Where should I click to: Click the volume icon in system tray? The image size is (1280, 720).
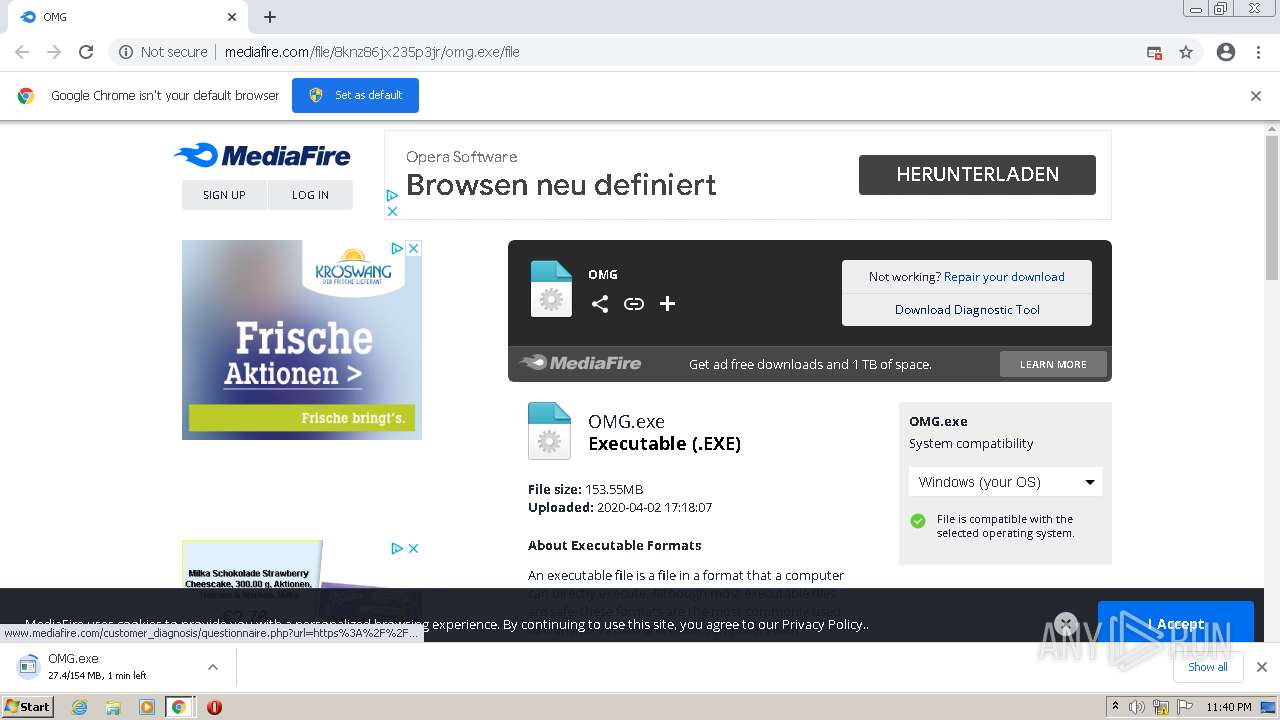coord(1137,707)
